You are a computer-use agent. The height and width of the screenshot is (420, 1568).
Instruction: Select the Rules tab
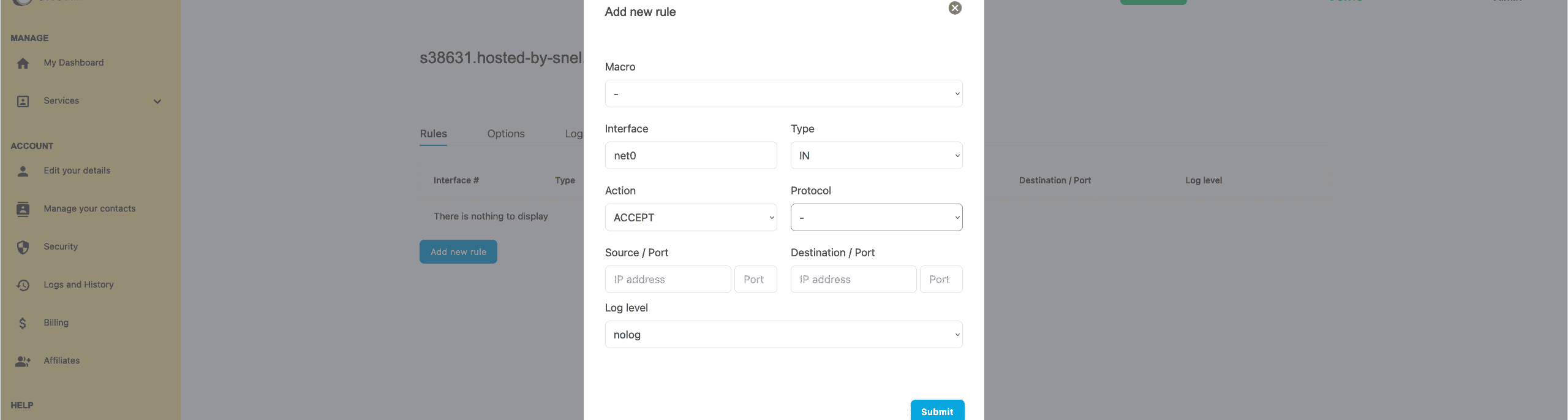pyautogui.click(x=433, y=134)
